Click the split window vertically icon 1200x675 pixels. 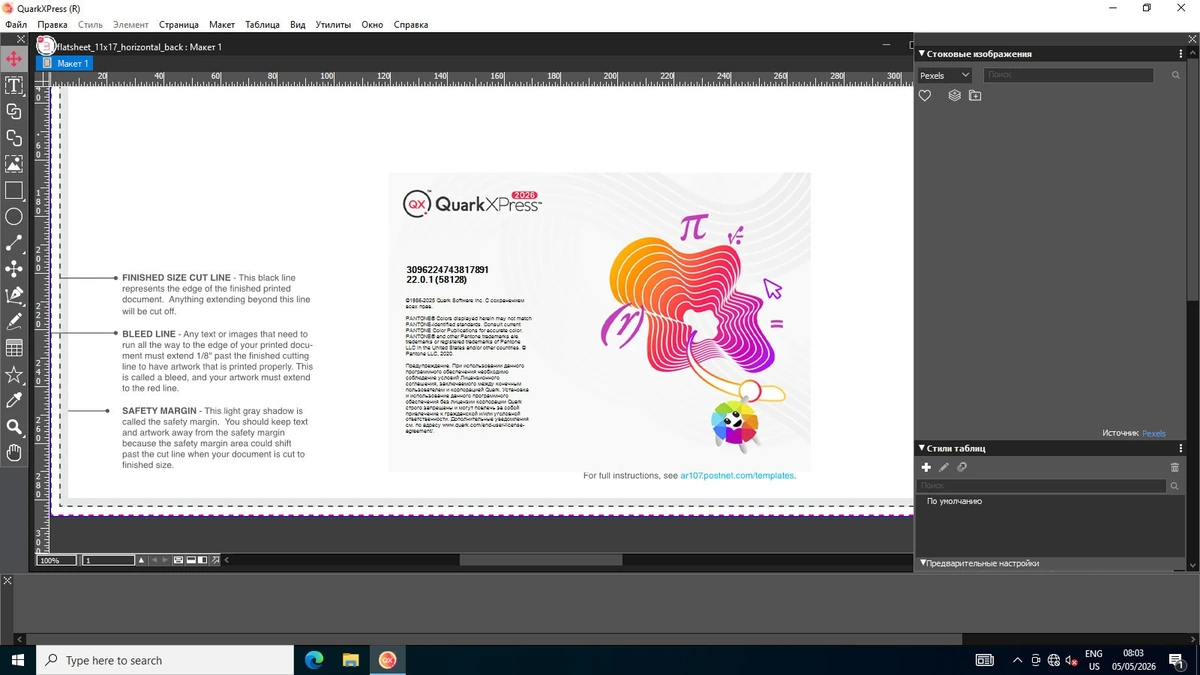(x=202, y=560)
